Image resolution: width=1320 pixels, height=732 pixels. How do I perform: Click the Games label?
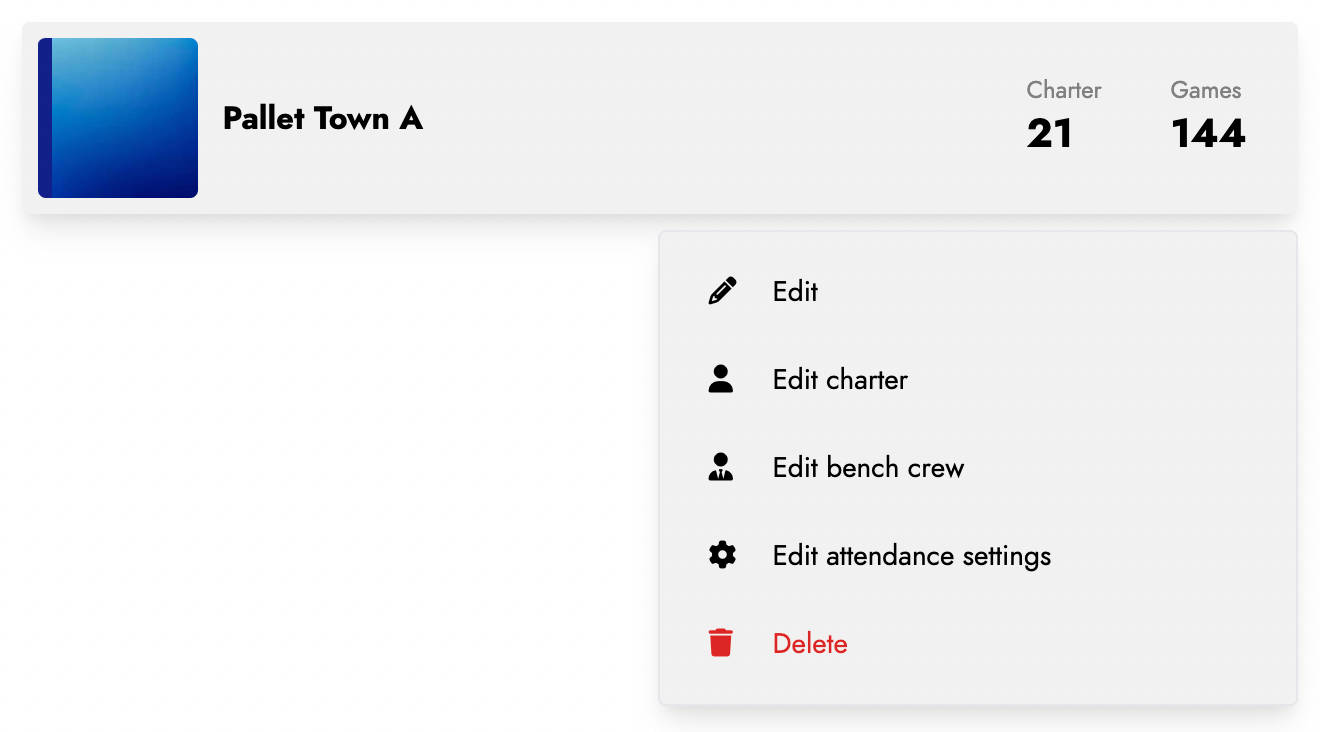click(x=1206, y=90)
